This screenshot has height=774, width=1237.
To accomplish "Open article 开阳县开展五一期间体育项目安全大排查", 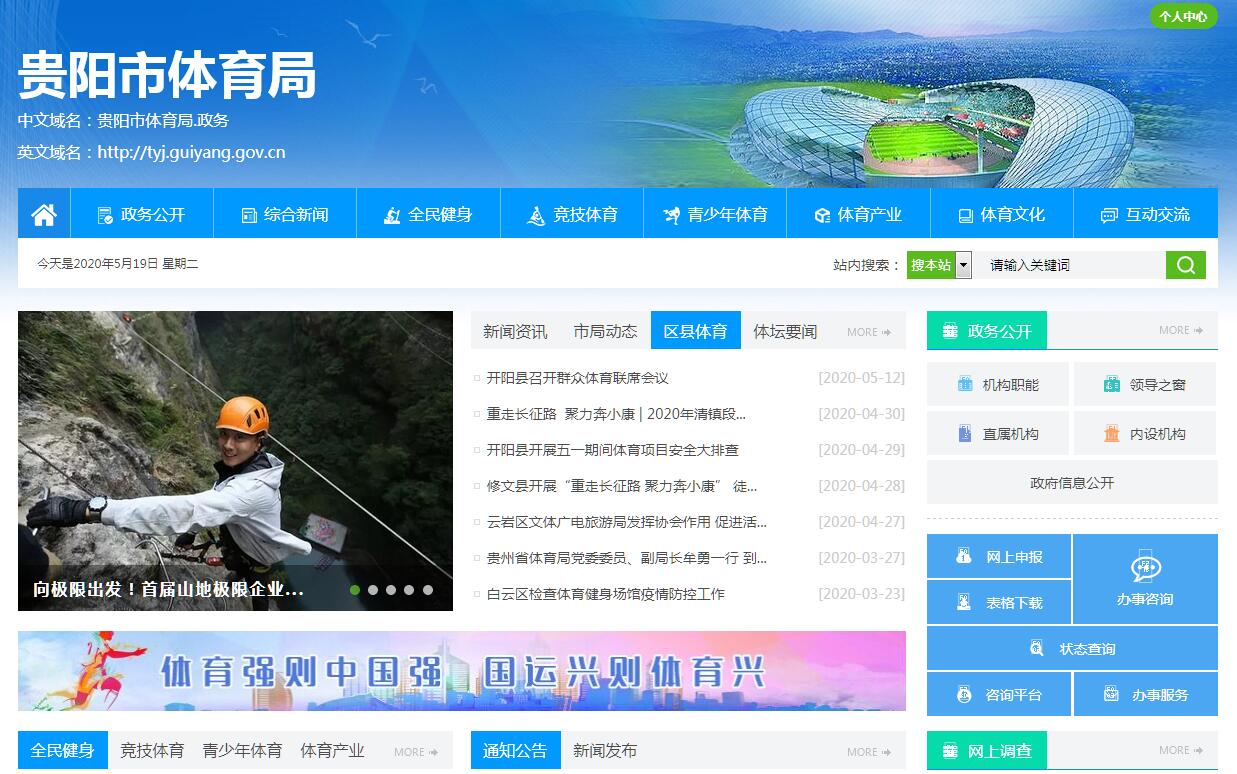I will 612,450.
